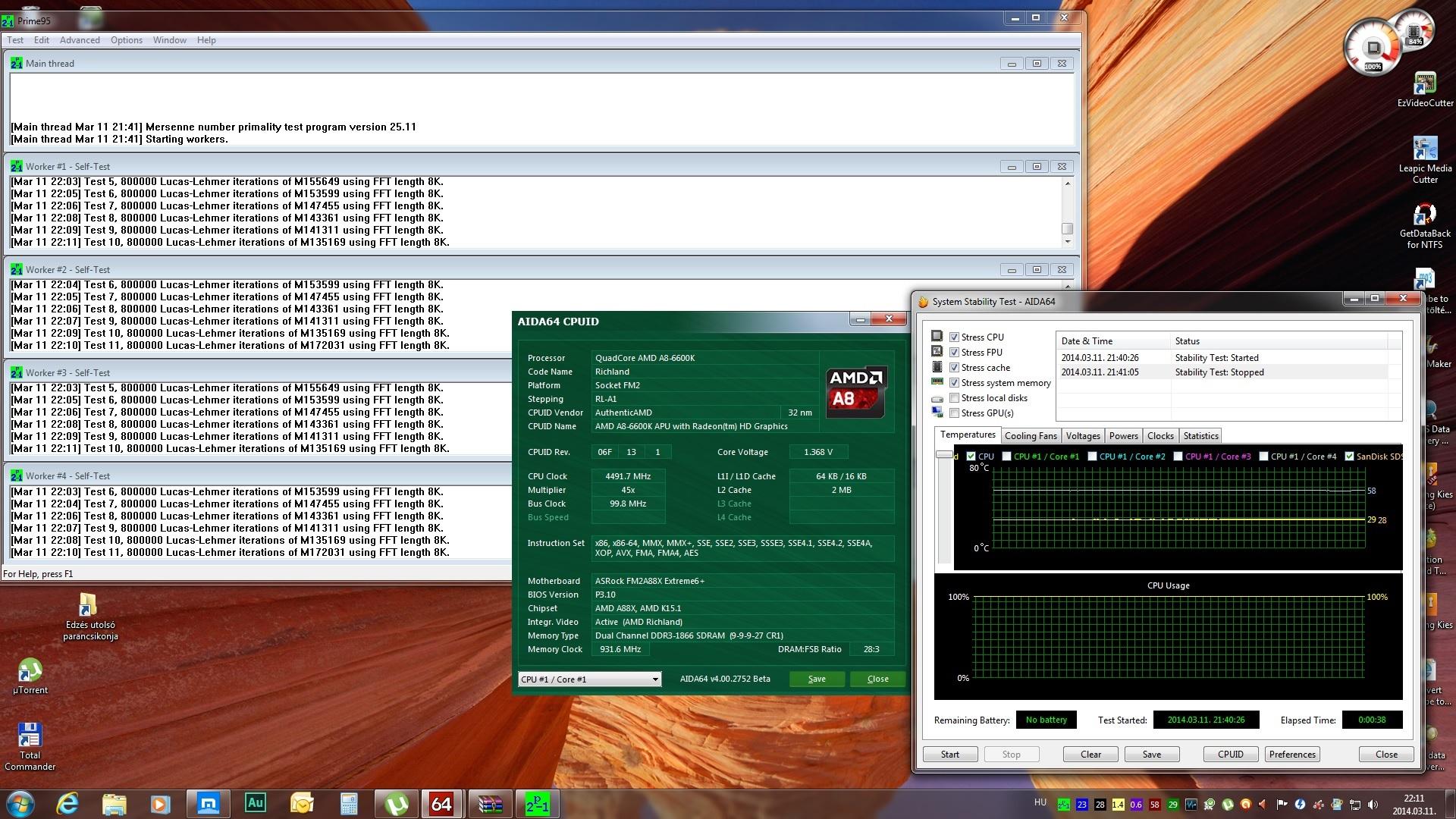Screen dimensions: 1456x819
Task: Switch to Statistics tab
Action: [x=1201, y=436]
